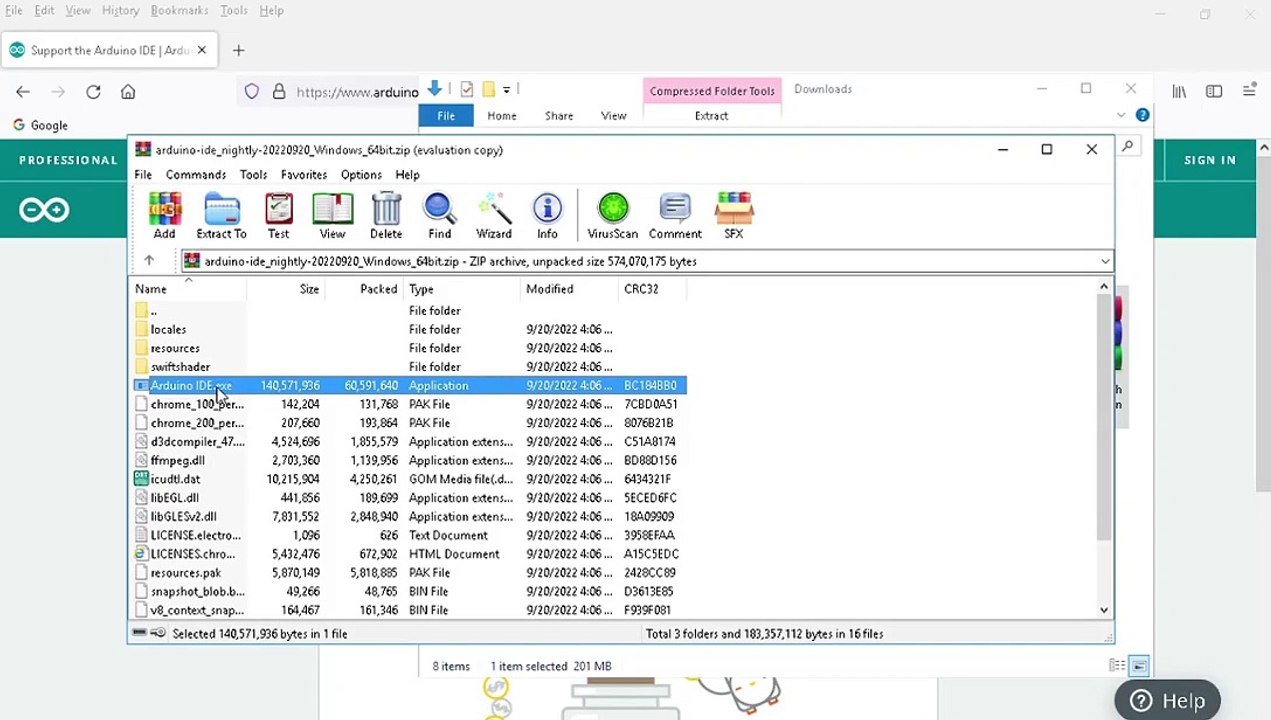Viewport: 1271px width, 720px height.
Task: Close the Arduino IDE browser tab
Action: point(201,50)
